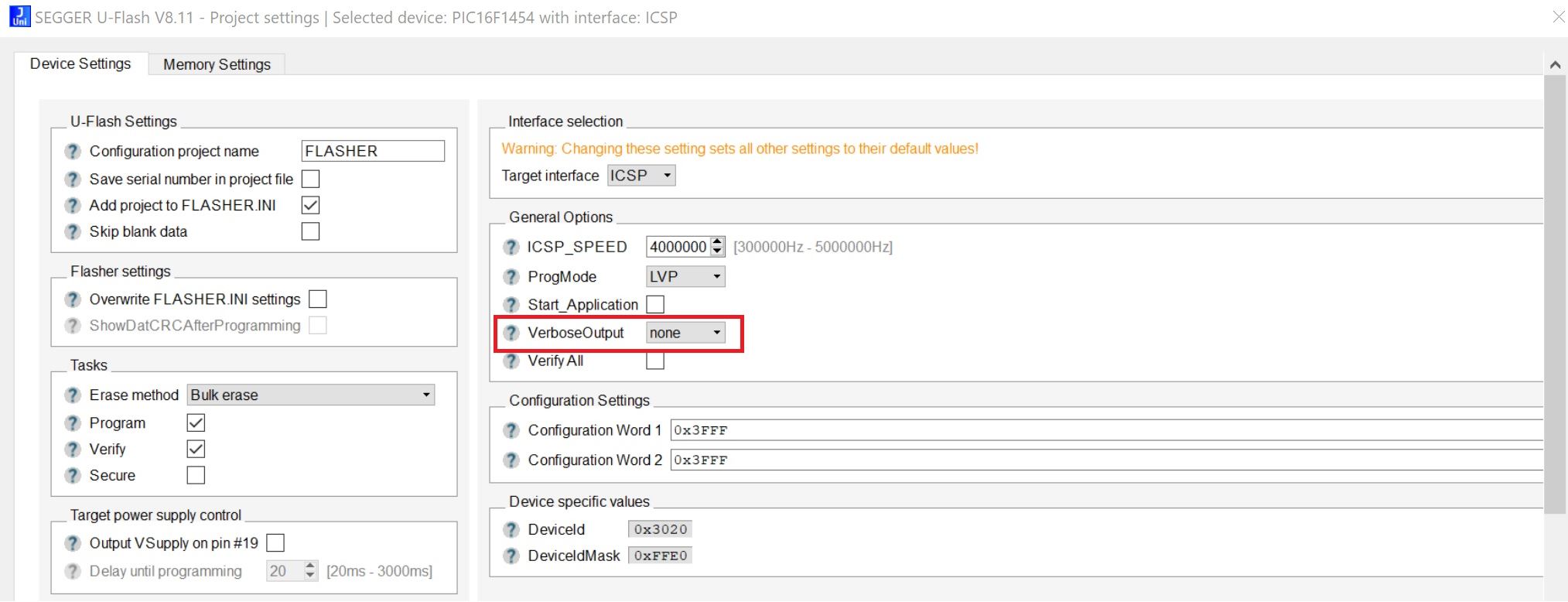Open the ProgMode LVP dropdown

[685, 276]
